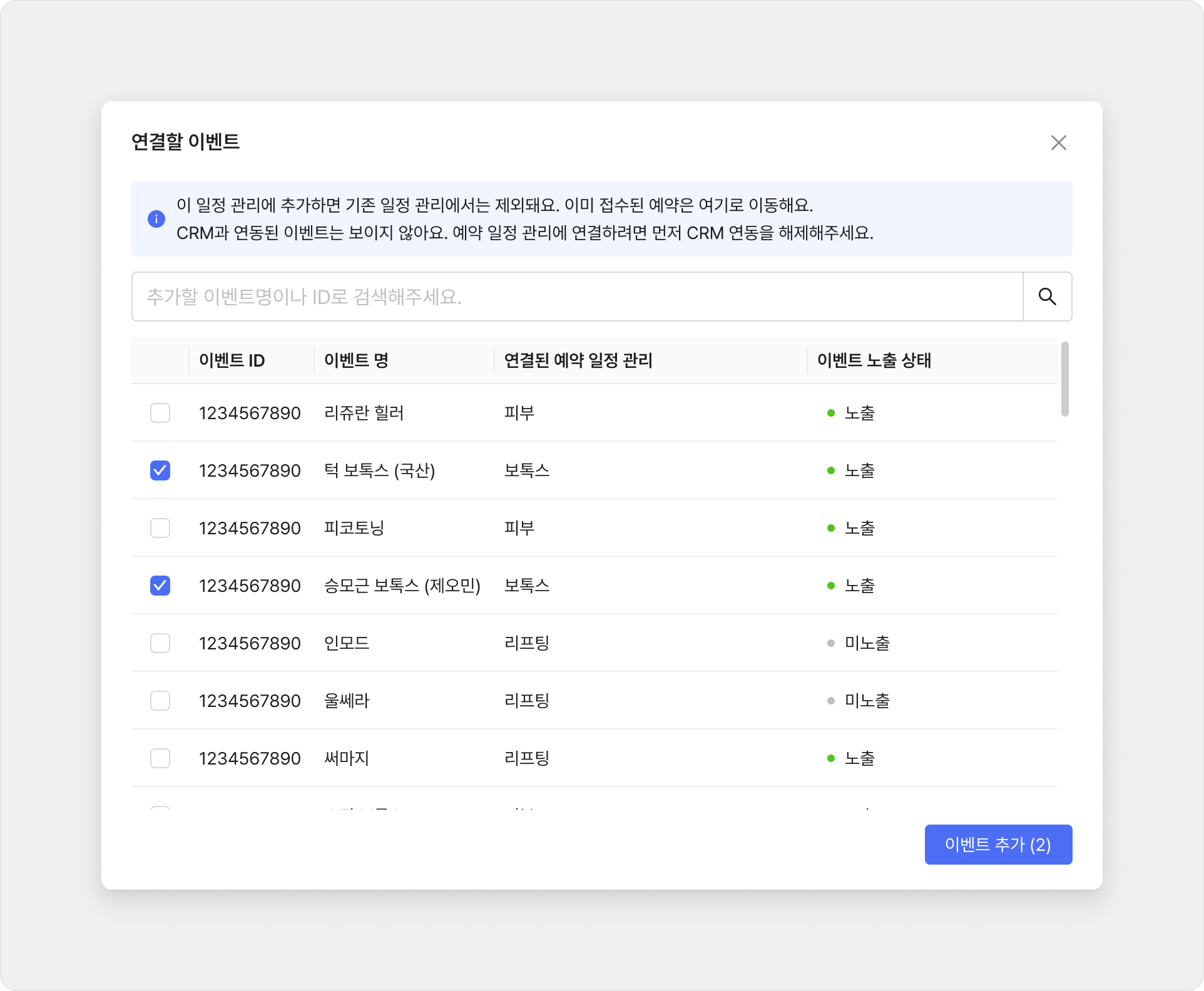Click the 이벤트 명 column header
Viewport: 1204px width, 991px height.
click(356, 360)
